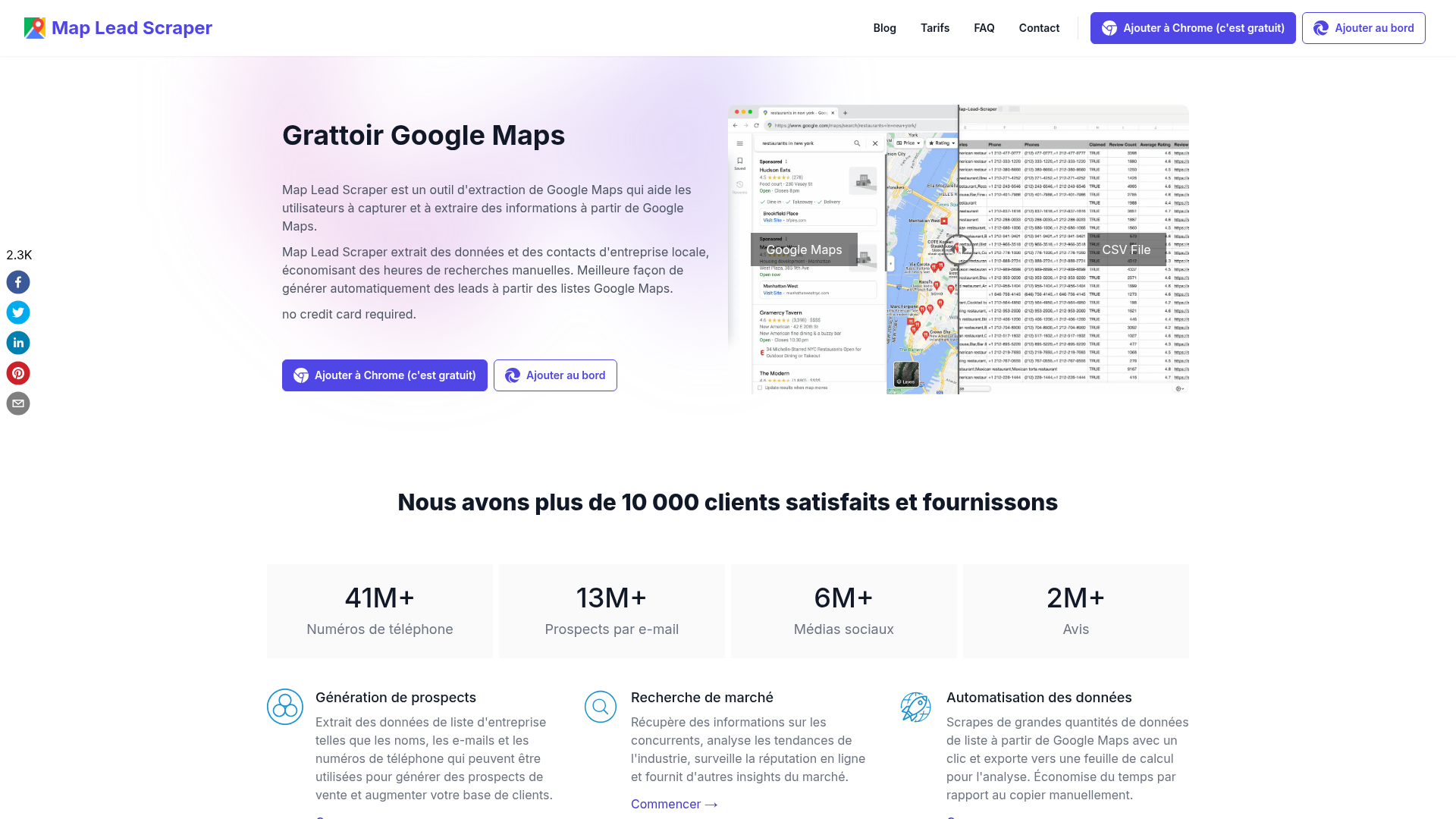Click header button Ajouter au bord
This screenshot has width=1456, height=819.
(1363, 28)
